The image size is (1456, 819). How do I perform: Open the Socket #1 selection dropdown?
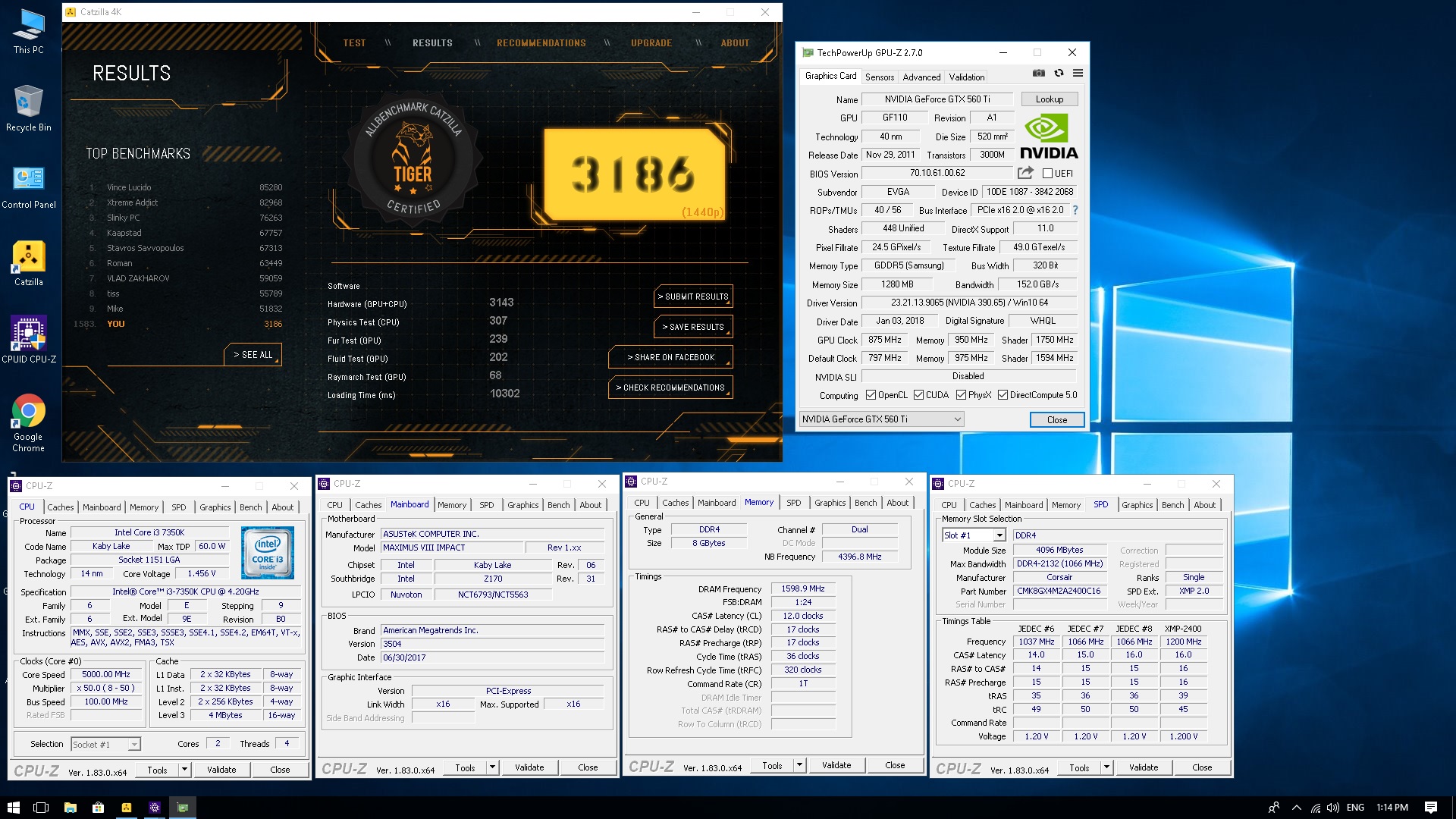(x=105, y=745)
